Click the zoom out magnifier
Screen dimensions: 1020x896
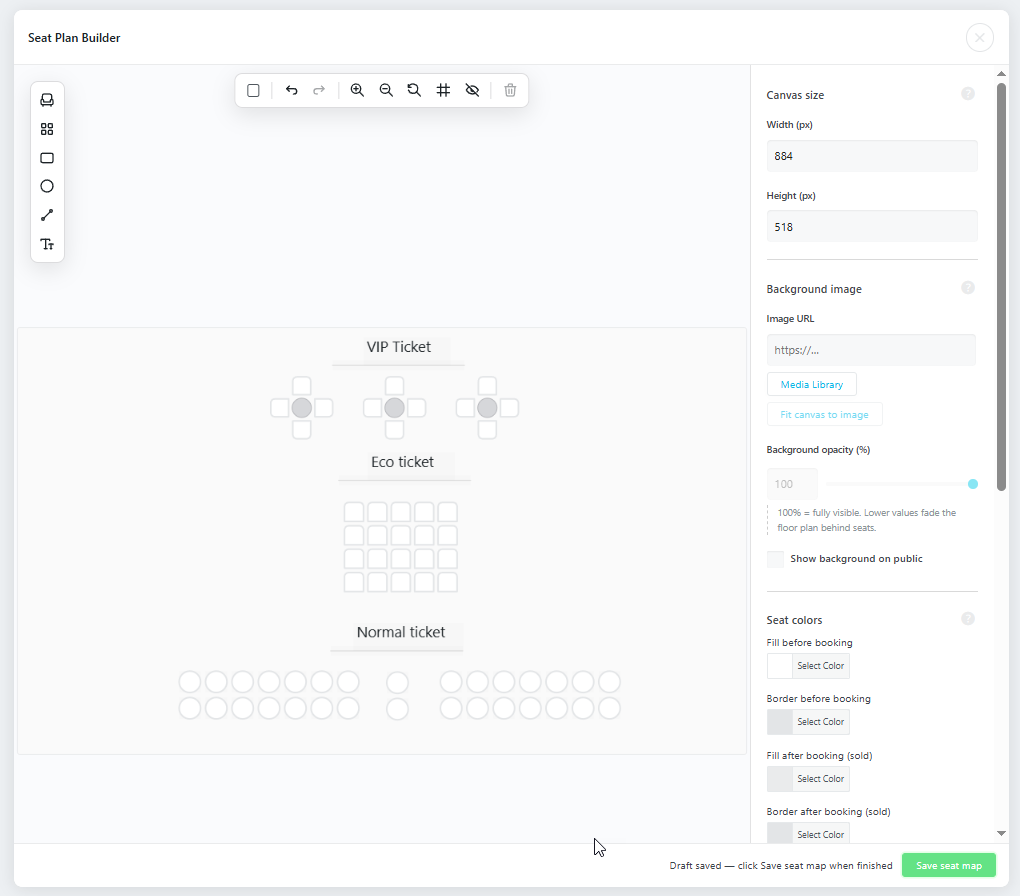tap(386, 90)
